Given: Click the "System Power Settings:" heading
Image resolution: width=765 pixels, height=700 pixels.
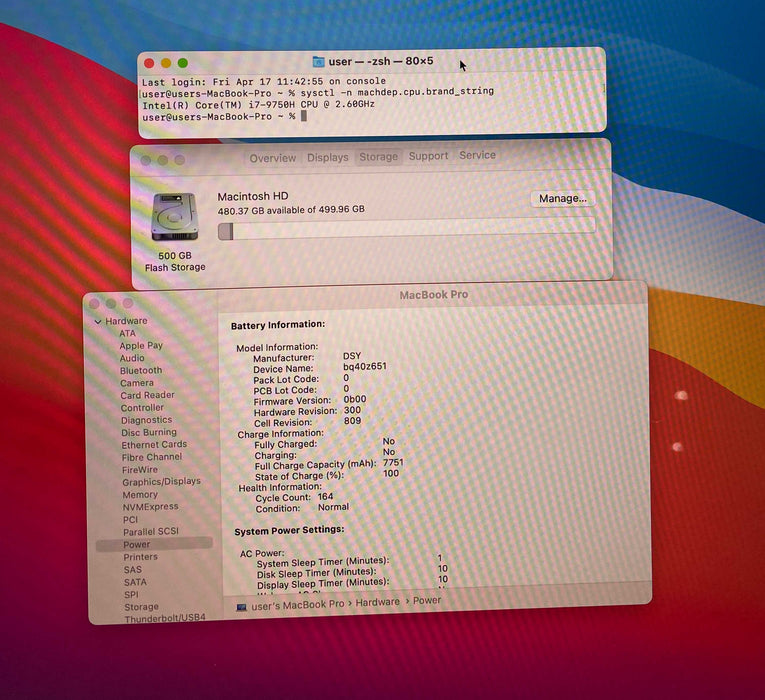Looking at the screenshot, I should 289,531.
